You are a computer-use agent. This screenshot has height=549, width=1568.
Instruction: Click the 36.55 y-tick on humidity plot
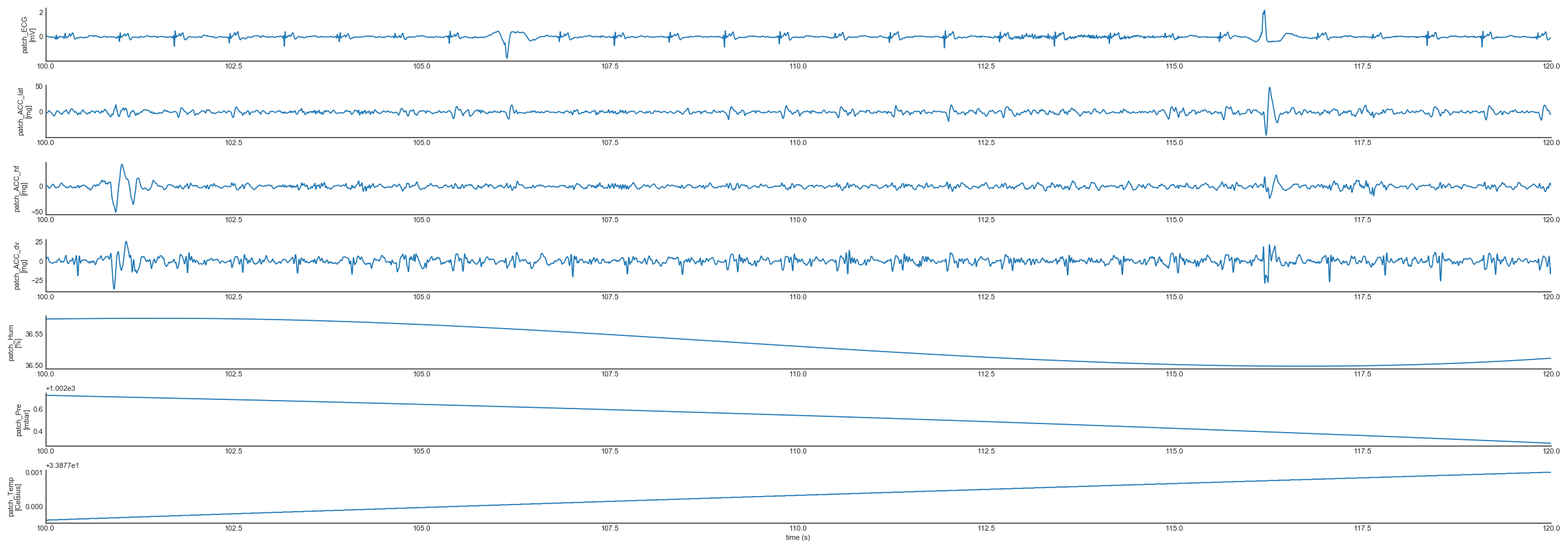[x=34, y=335]
